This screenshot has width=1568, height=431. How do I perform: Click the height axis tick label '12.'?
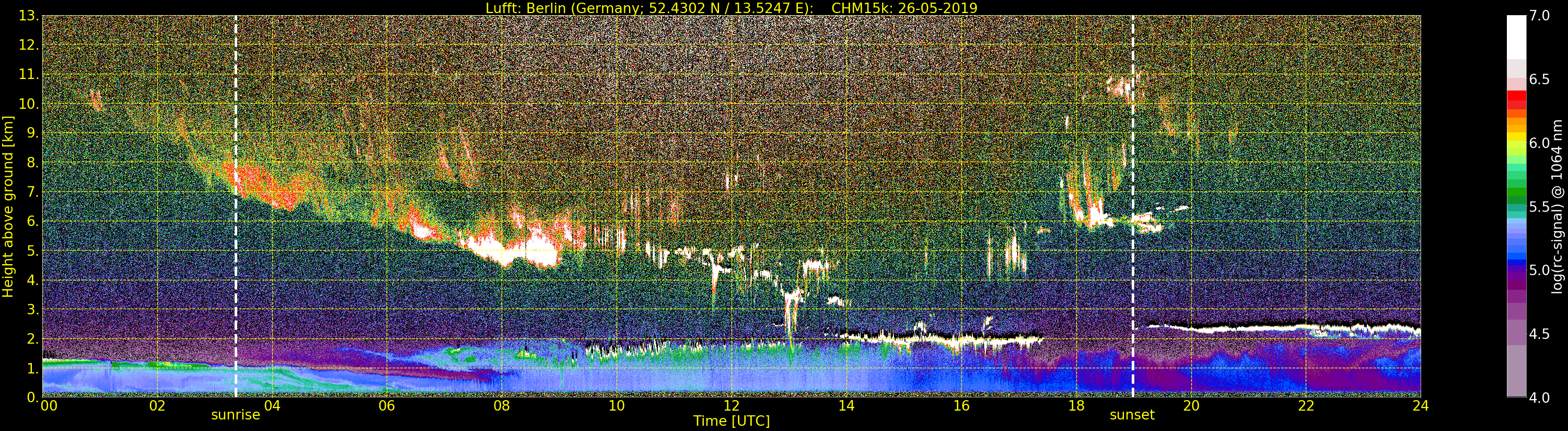[x=29, y=45]
